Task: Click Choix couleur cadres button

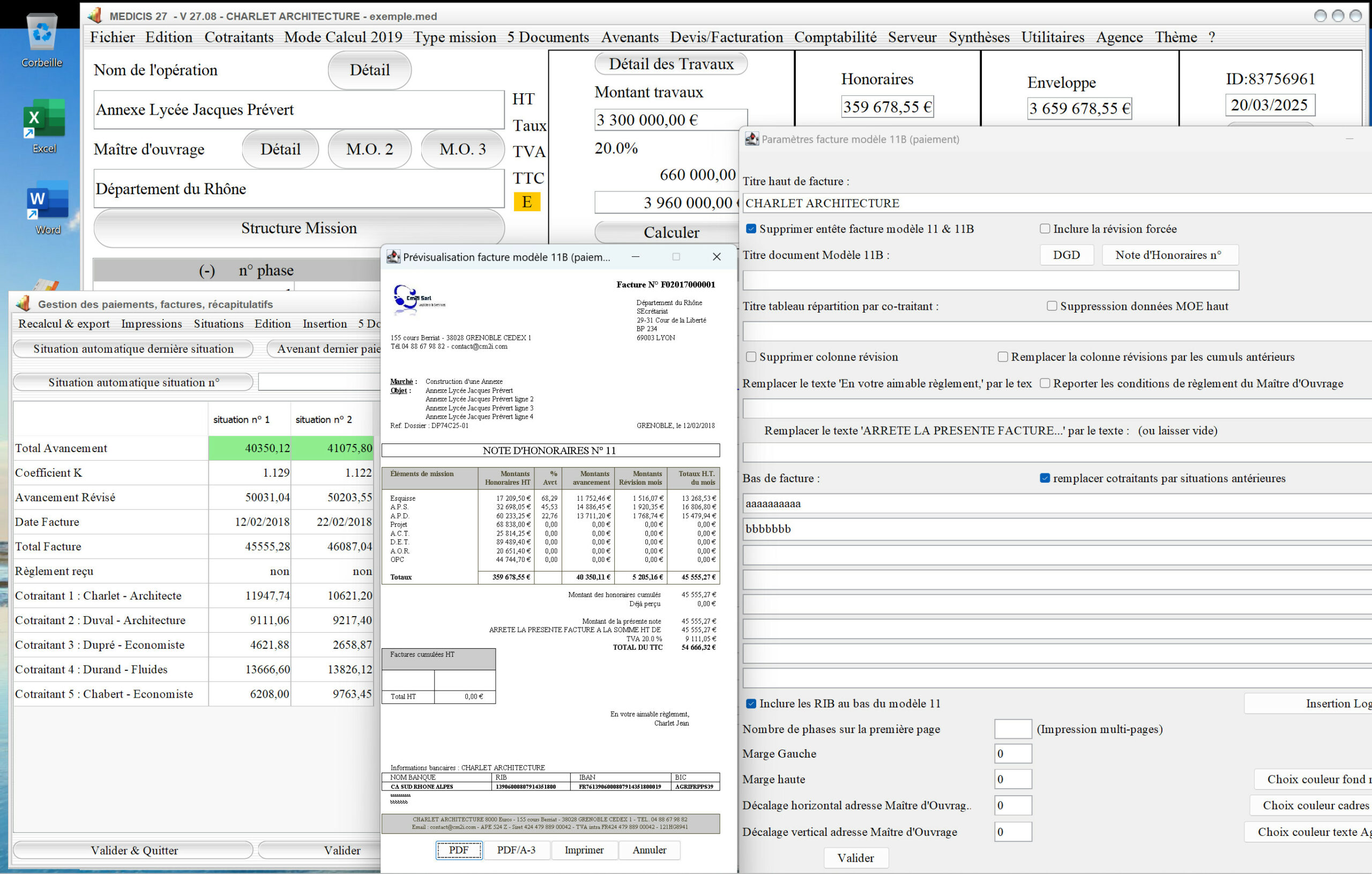Action: pyautogui.click(x=1312, y=805)
